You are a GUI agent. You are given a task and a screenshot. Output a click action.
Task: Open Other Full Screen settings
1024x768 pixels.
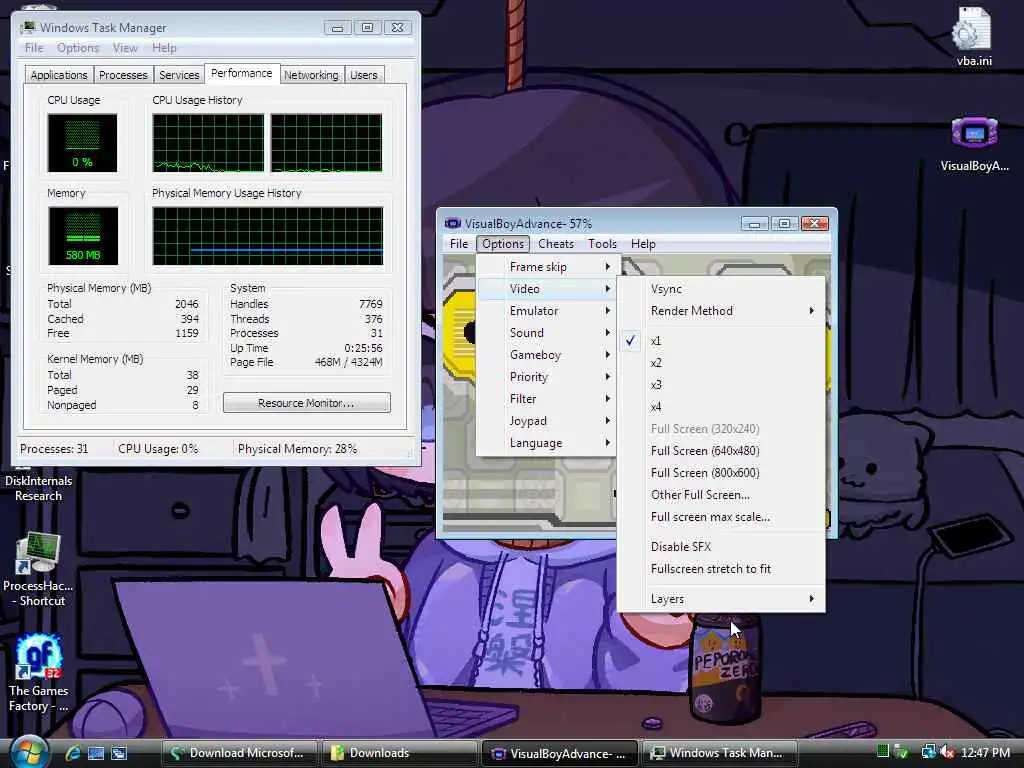[722, 494]
